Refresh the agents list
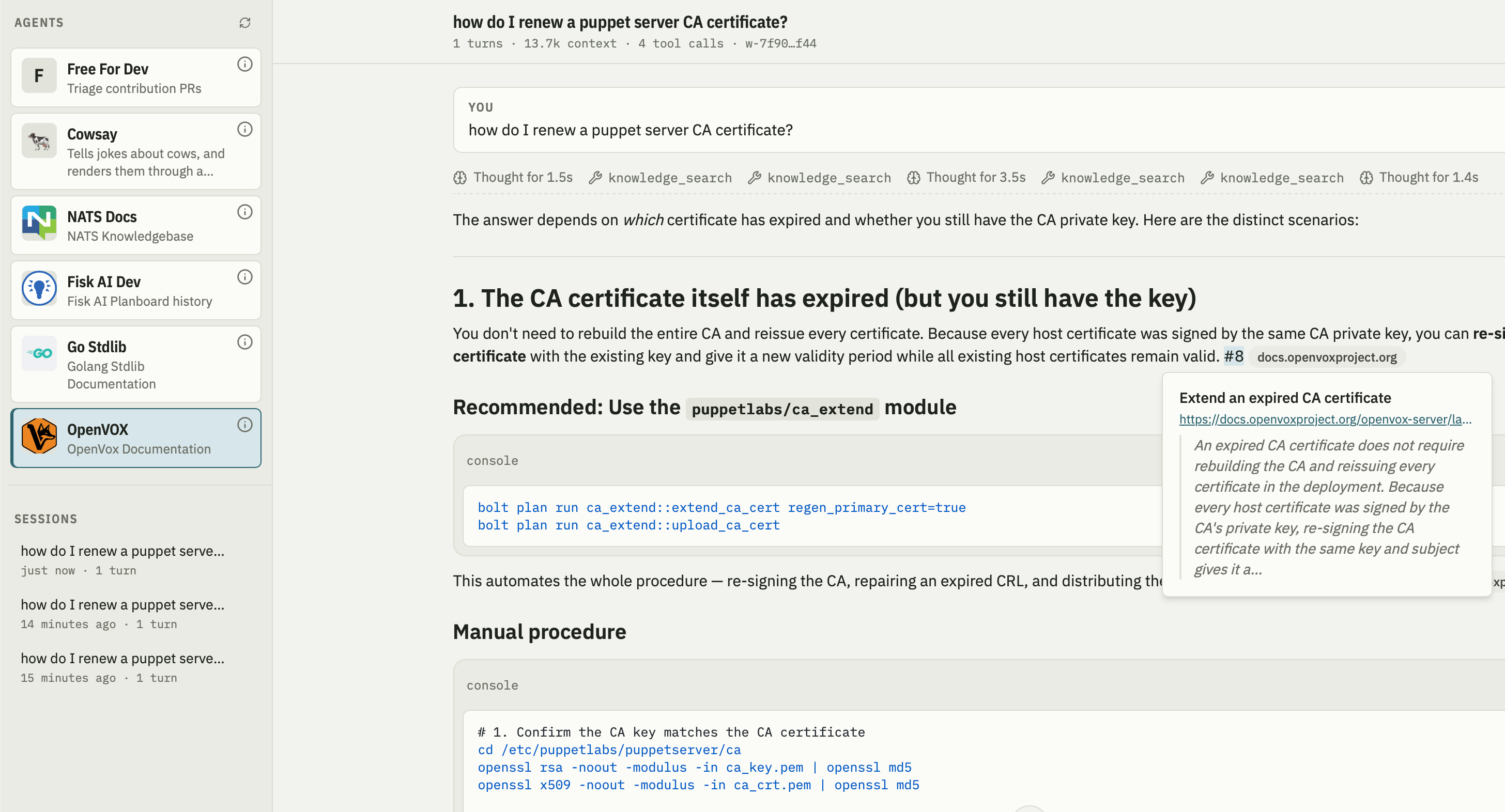Screen dimensions: 1505x812 245,23
